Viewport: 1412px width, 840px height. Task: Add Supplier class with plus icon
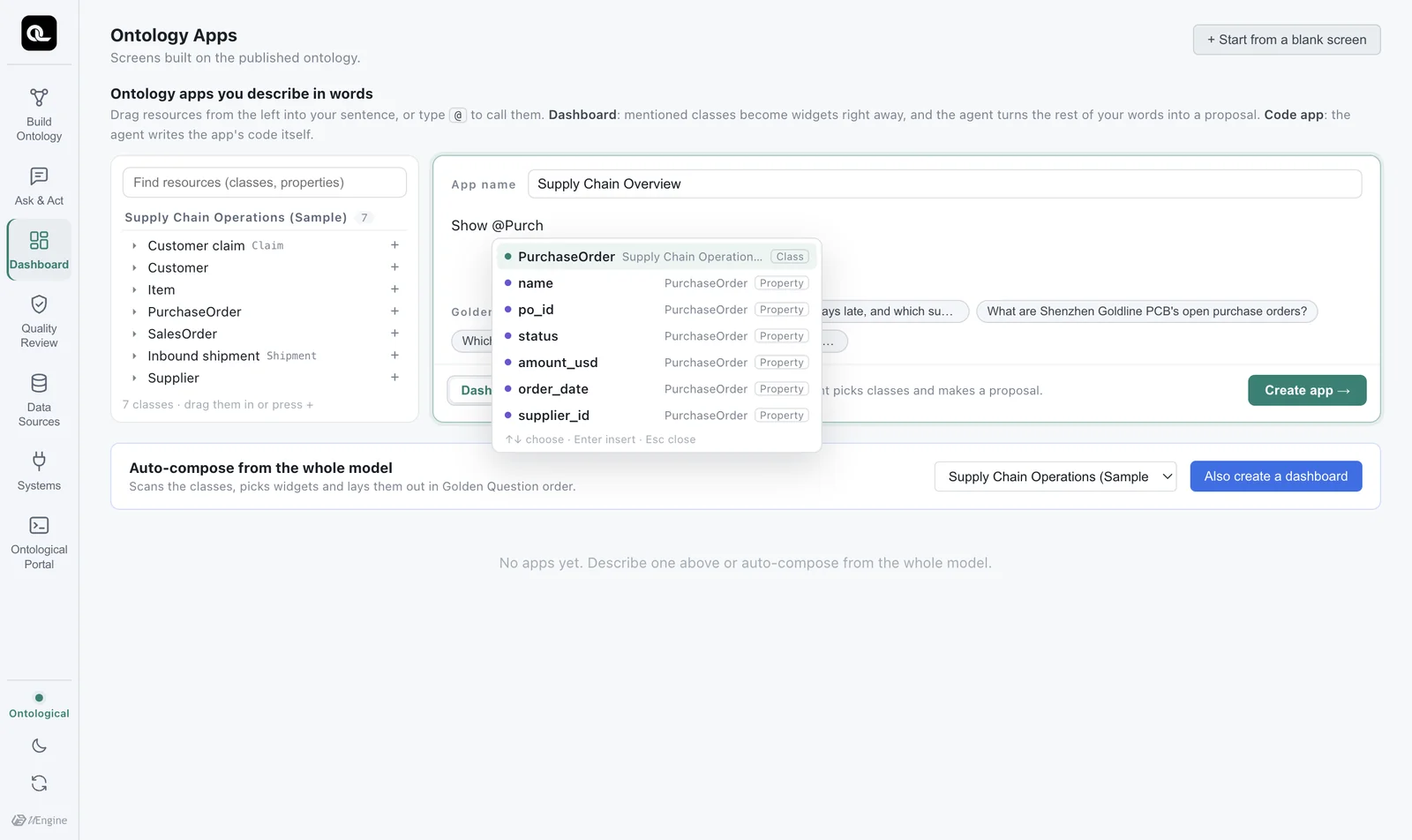click(x=394, y=378)
